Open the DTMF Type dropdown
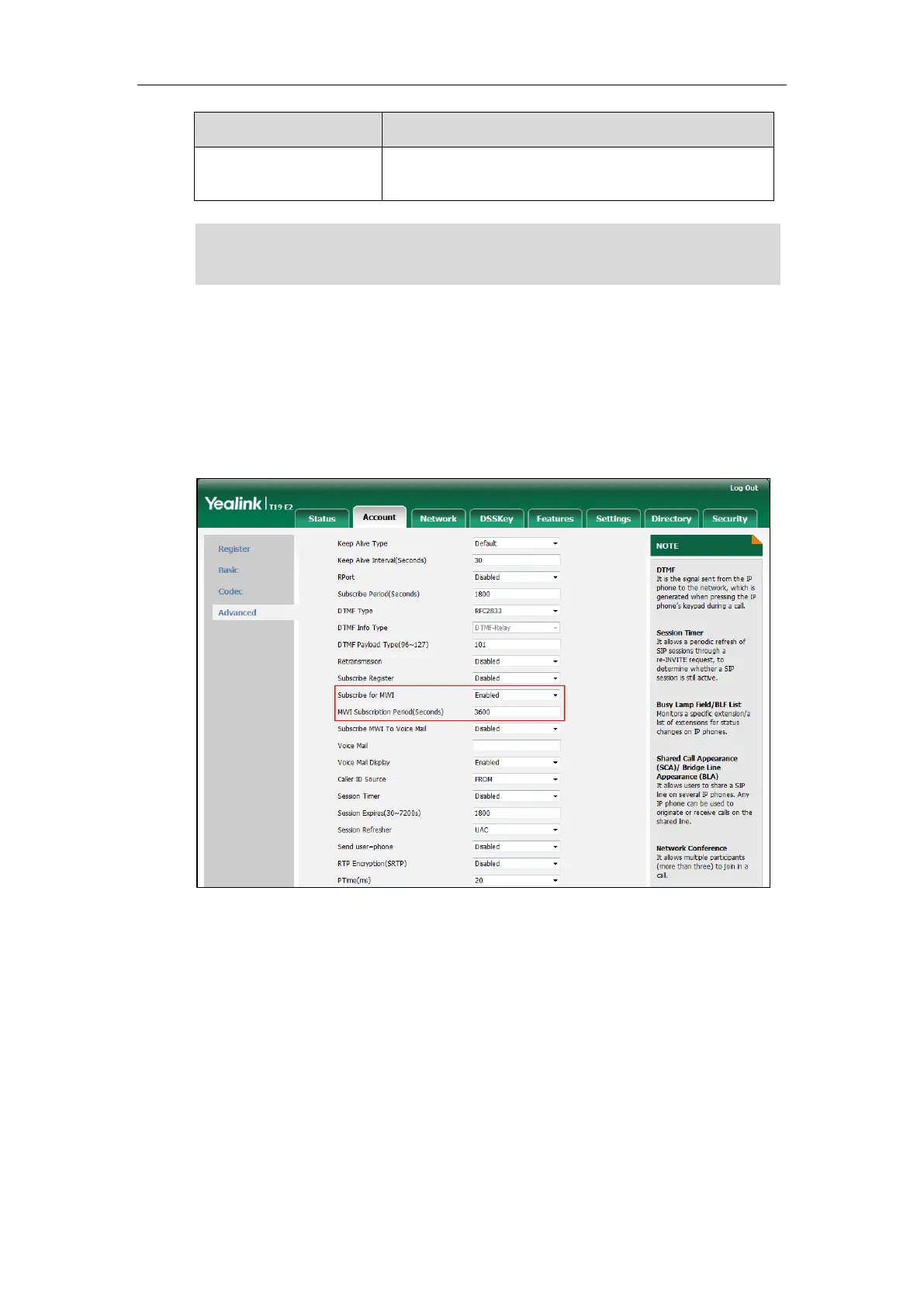 (x=516, y=611)
